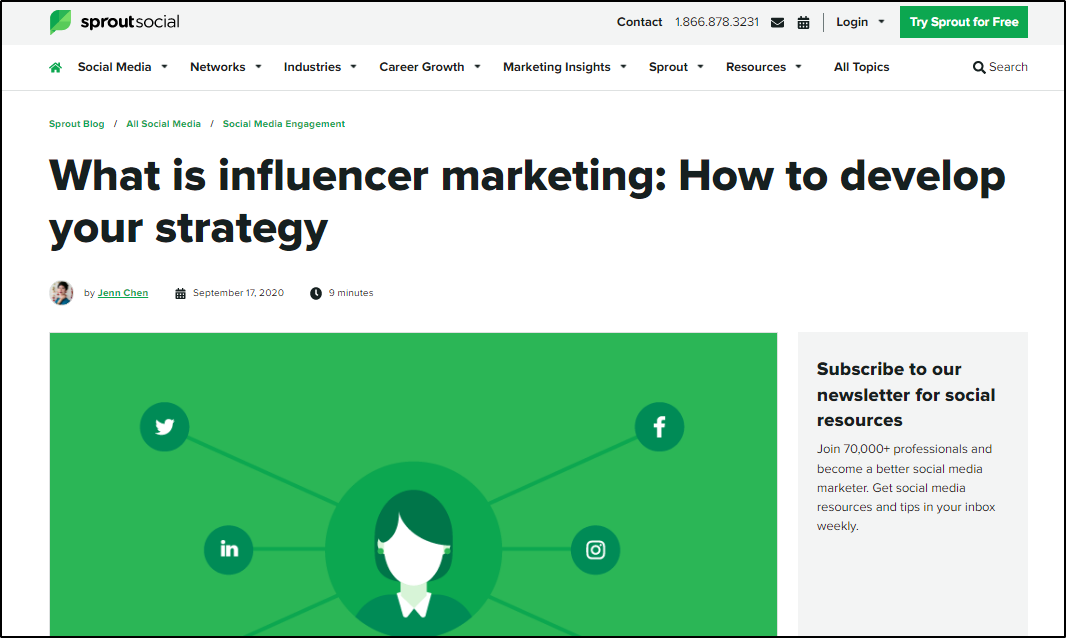
Task: Open the Resources menu item
Action: [763, 67]
